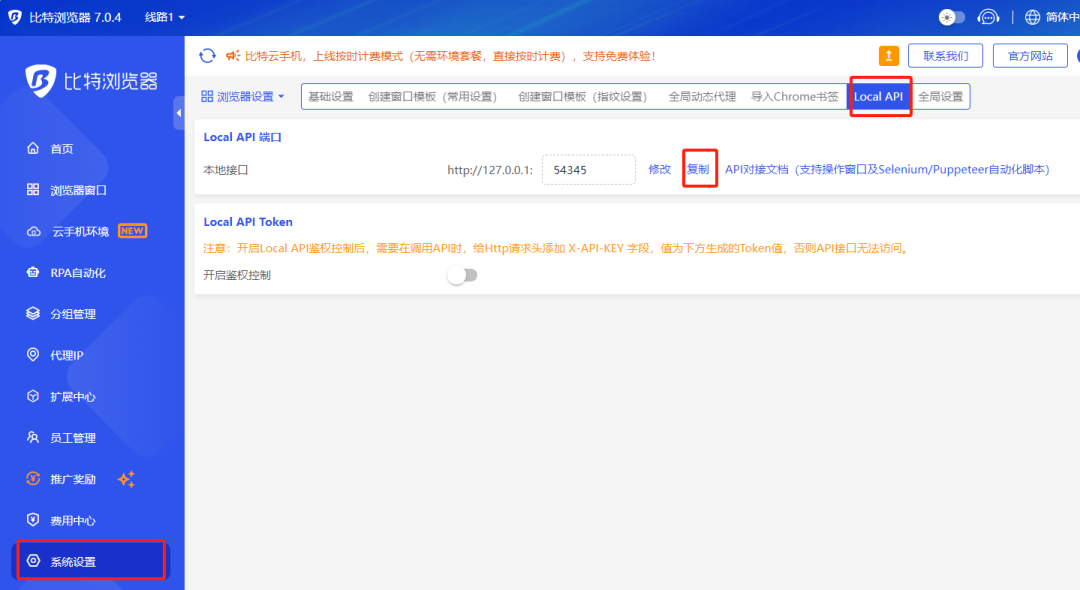The image size is (1080, 590).
Task: Click 复制 to copy the local API address
Action: pyautogui.click(x=698, y=169)
